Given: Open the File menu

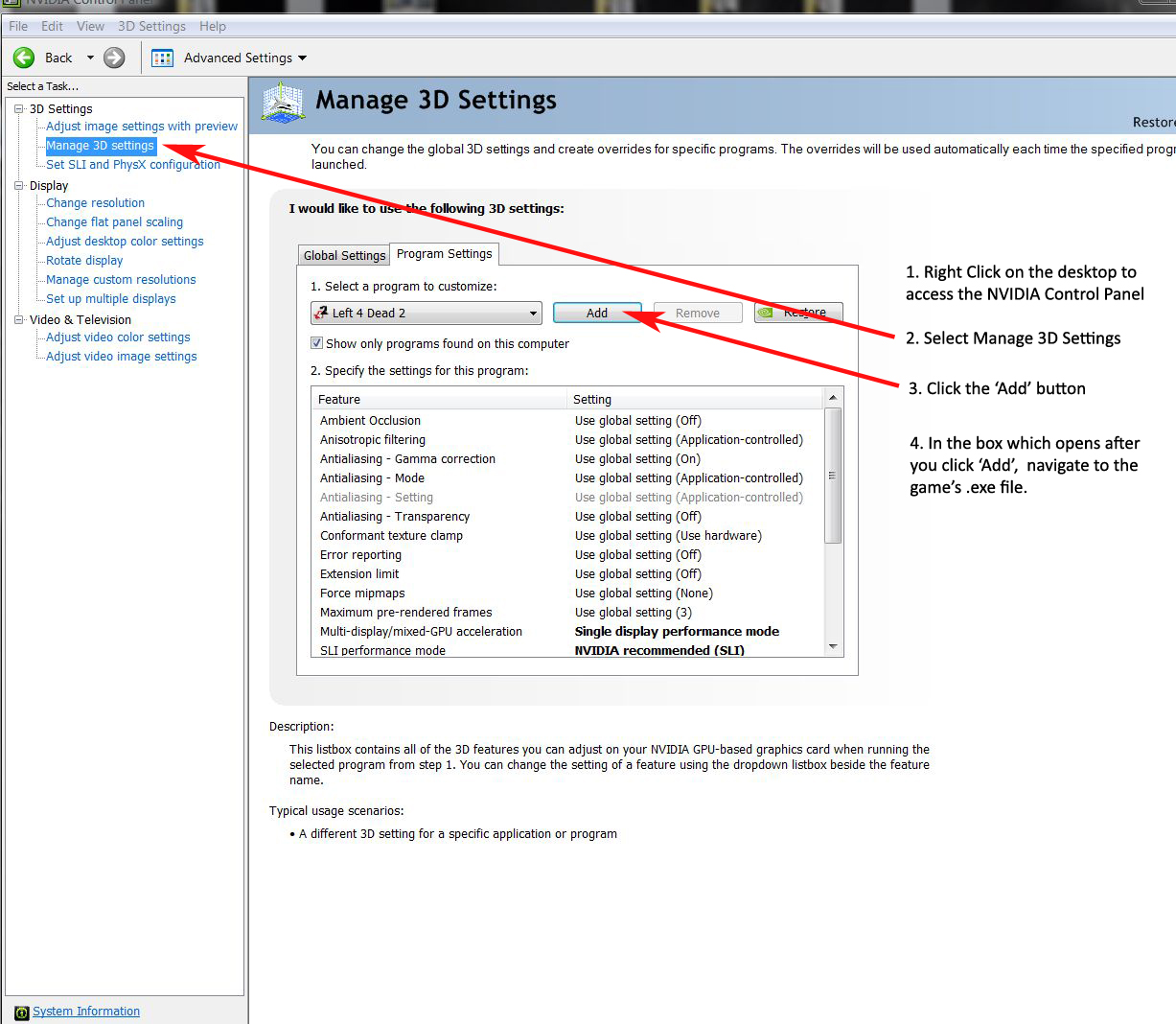Looking at the screenshot, I should [x=18, y=26].
